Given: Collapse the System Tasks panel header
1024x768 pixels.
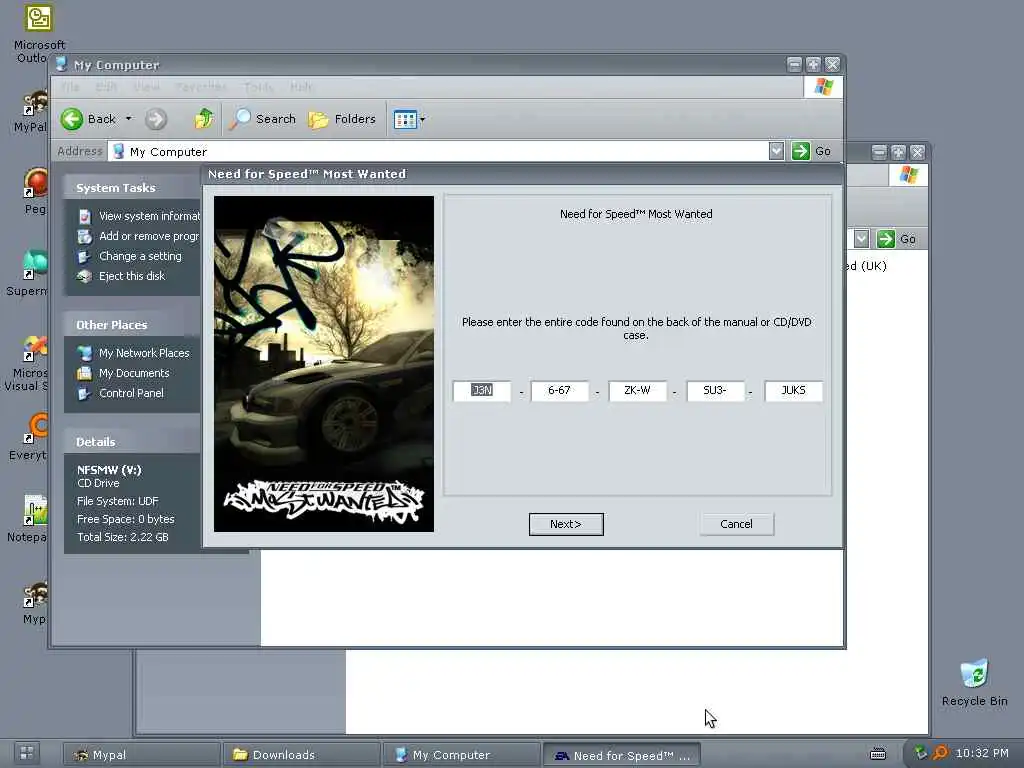Looking at the screenshot, I should click(x=133, y=187).
